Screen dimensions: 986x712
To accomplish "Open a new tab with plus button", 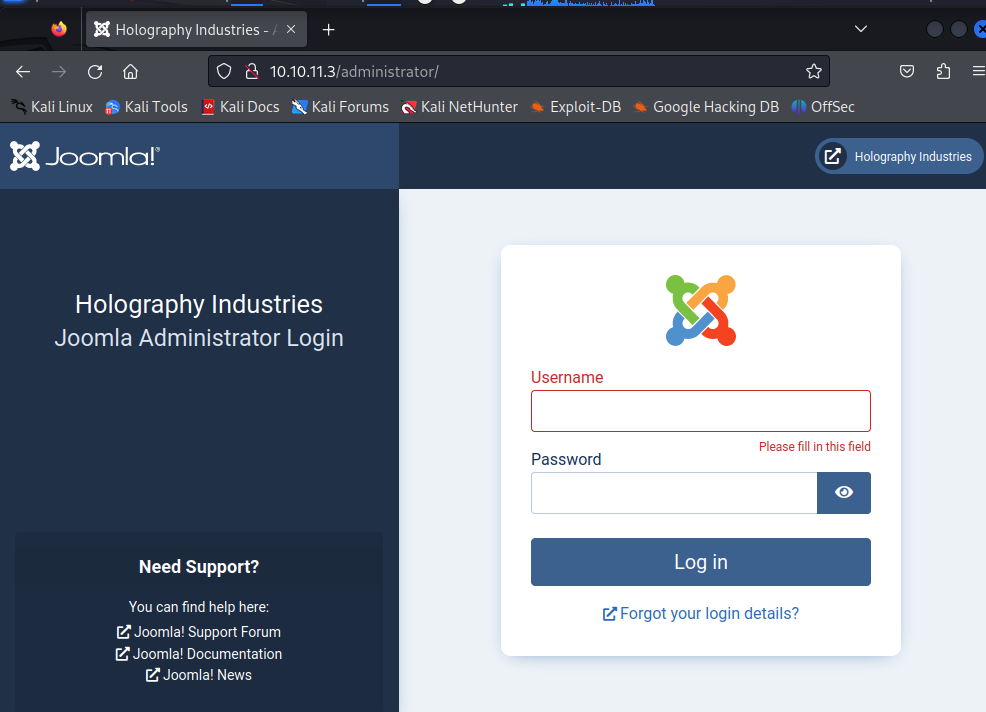I will click(x=328, y=30).
